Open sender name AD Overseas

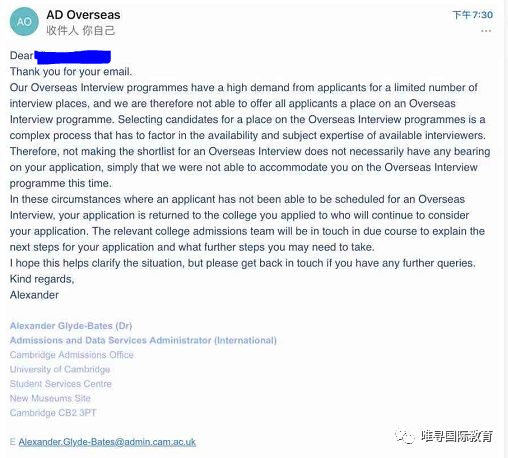tap(83, 15)
